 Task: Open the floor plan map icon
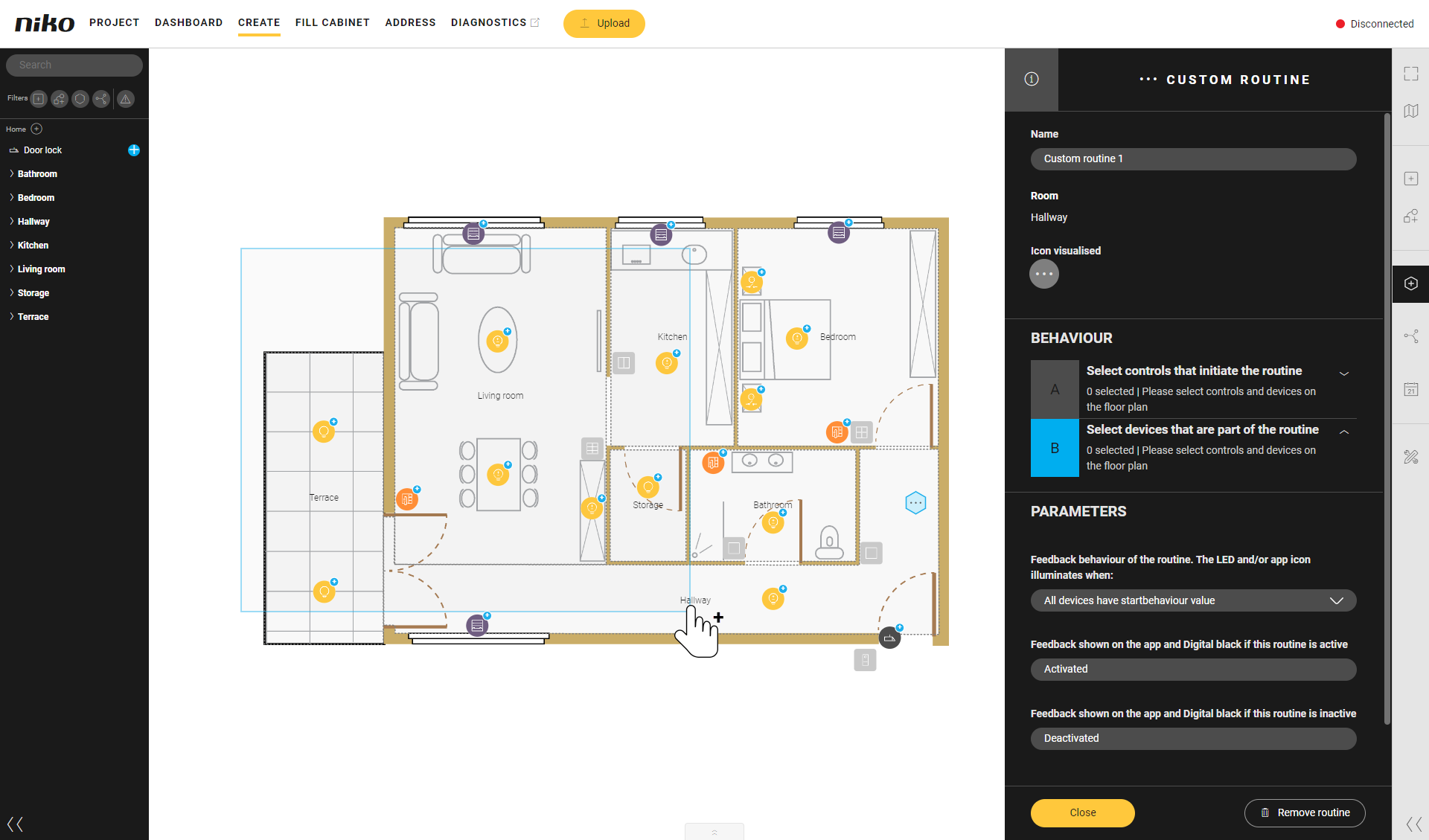point(1410,111)
